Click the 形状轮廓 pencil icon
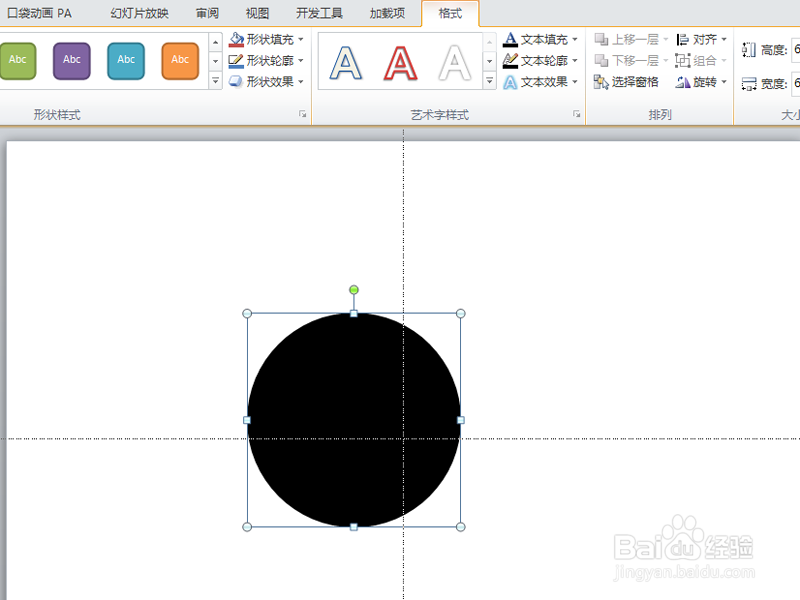800x600 pixels. pos(236,61)
